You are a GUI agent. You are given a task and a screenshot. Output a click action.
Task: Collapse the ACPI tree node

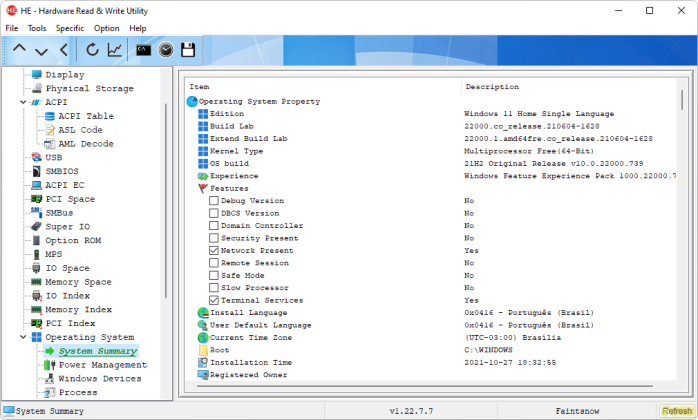[x=23, y=102]
